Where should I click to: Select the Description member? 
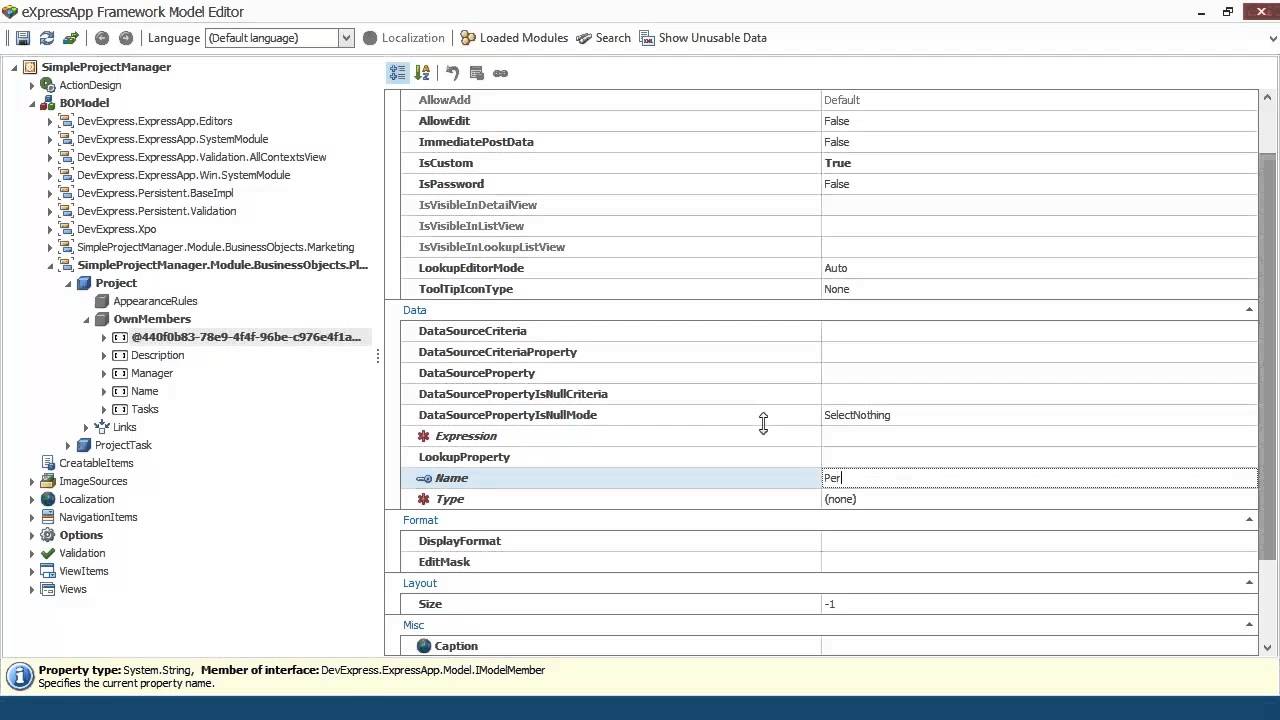pyautogui.click(x=157, y=355)
